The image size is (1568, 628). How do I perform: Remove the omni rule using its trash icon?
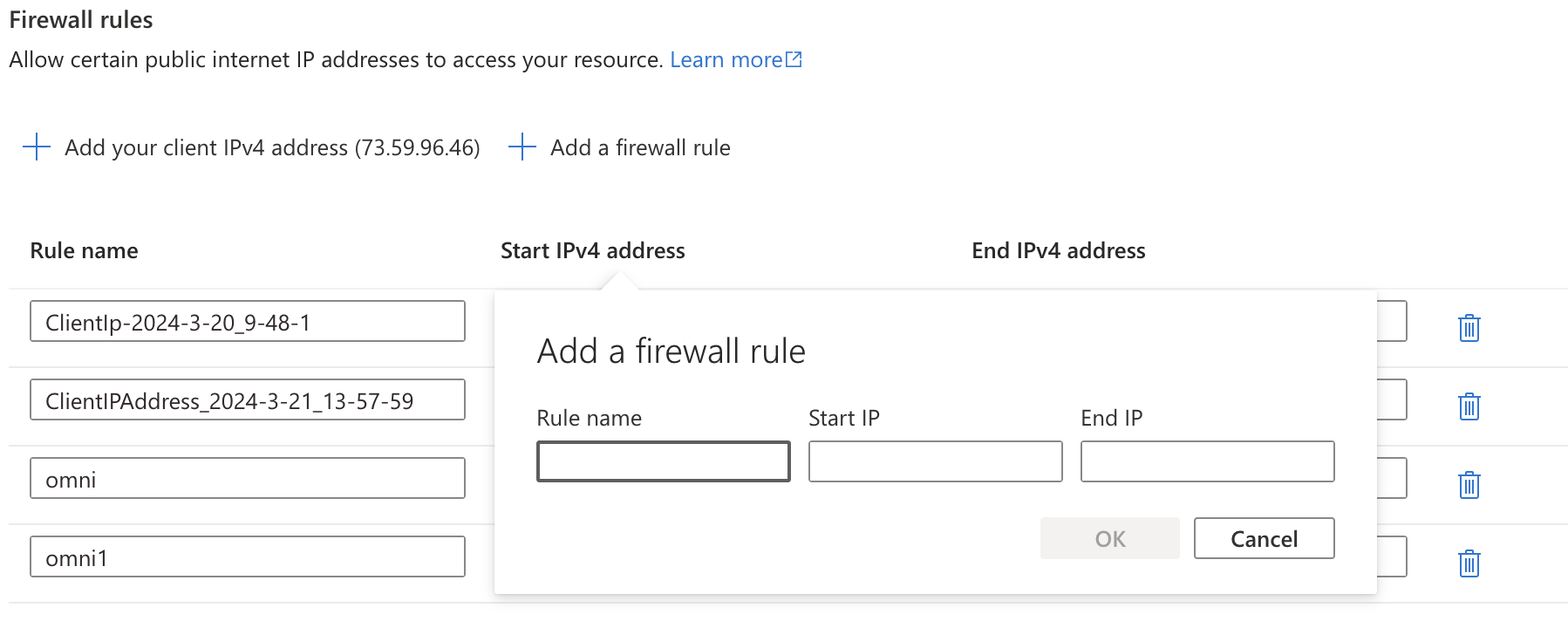(x=1469, y=485)
